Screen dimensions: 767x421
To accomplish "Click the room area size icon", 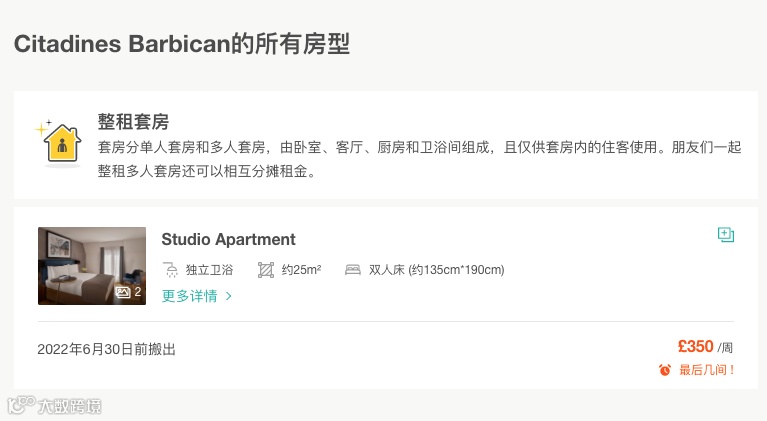I will pos(265,269).
